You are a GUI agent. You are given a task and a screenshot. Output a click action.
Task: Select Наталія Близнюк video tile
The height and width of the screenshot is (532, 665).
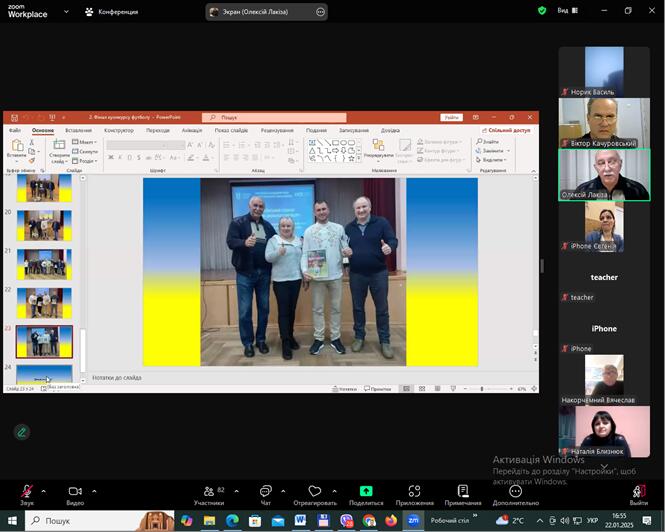click(604, 431)
